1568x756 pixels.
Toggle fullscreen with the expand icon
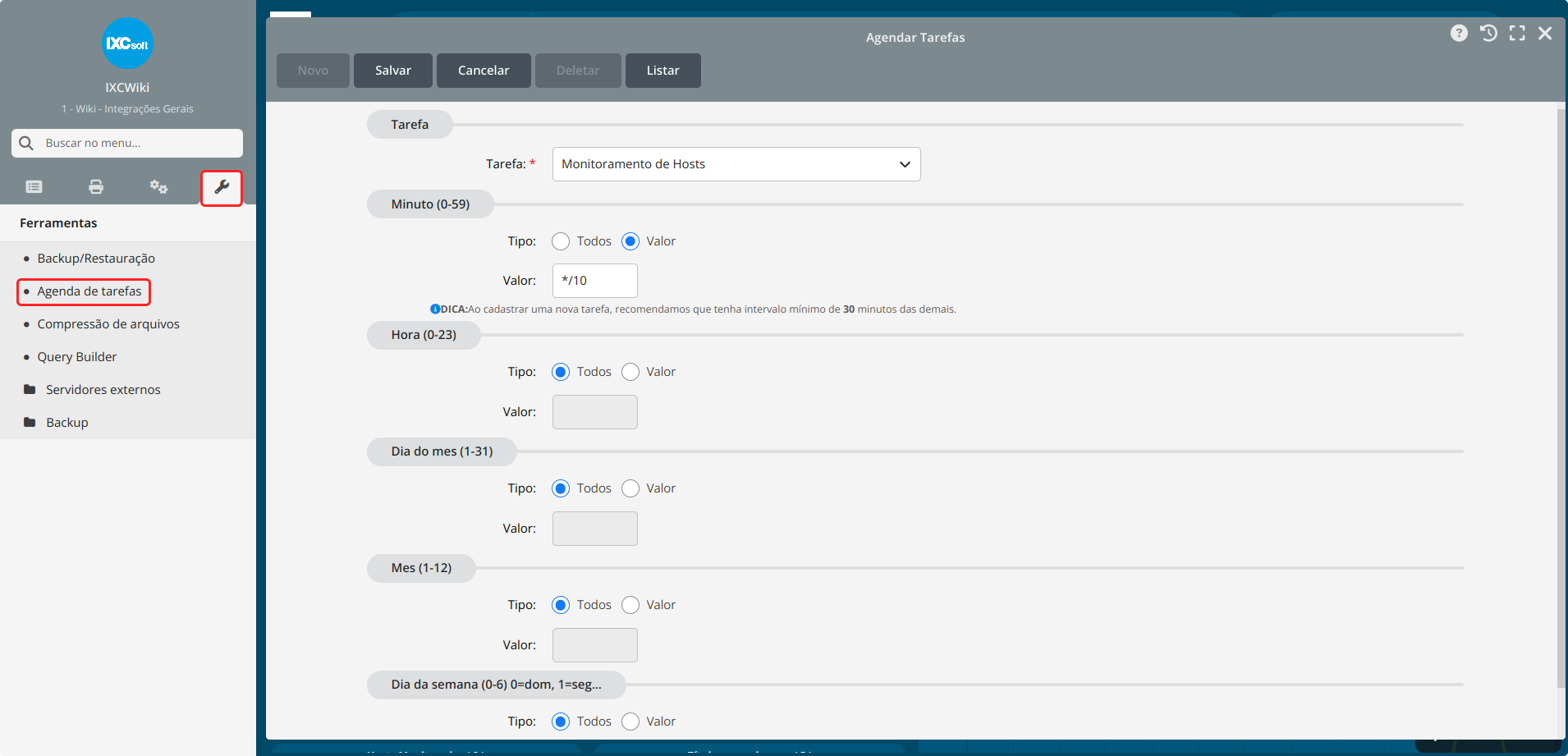(1517, 33)
